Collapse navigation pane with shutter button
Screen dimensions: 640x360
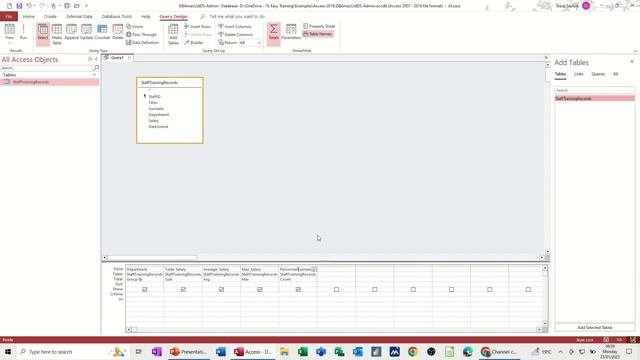coord(96,60)
